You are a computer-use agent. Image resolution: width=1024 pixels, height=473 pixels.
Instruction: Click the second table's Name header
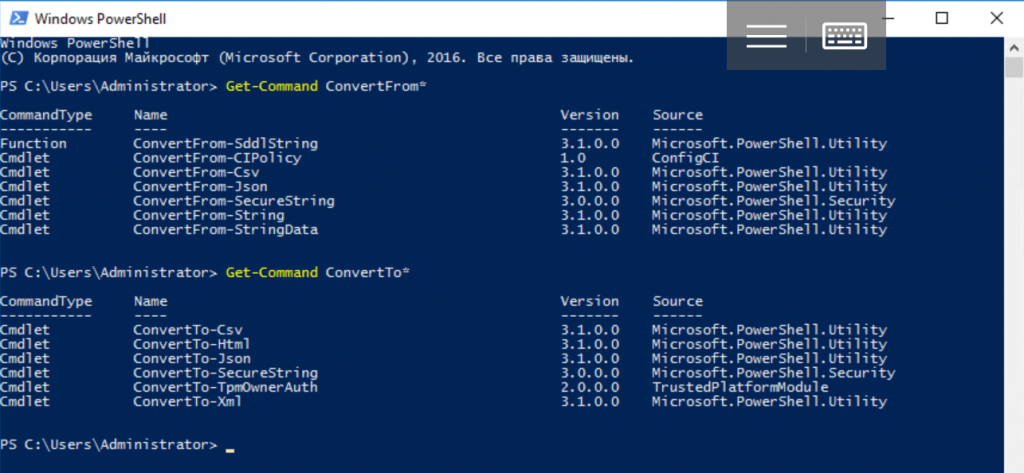[150, 301]
